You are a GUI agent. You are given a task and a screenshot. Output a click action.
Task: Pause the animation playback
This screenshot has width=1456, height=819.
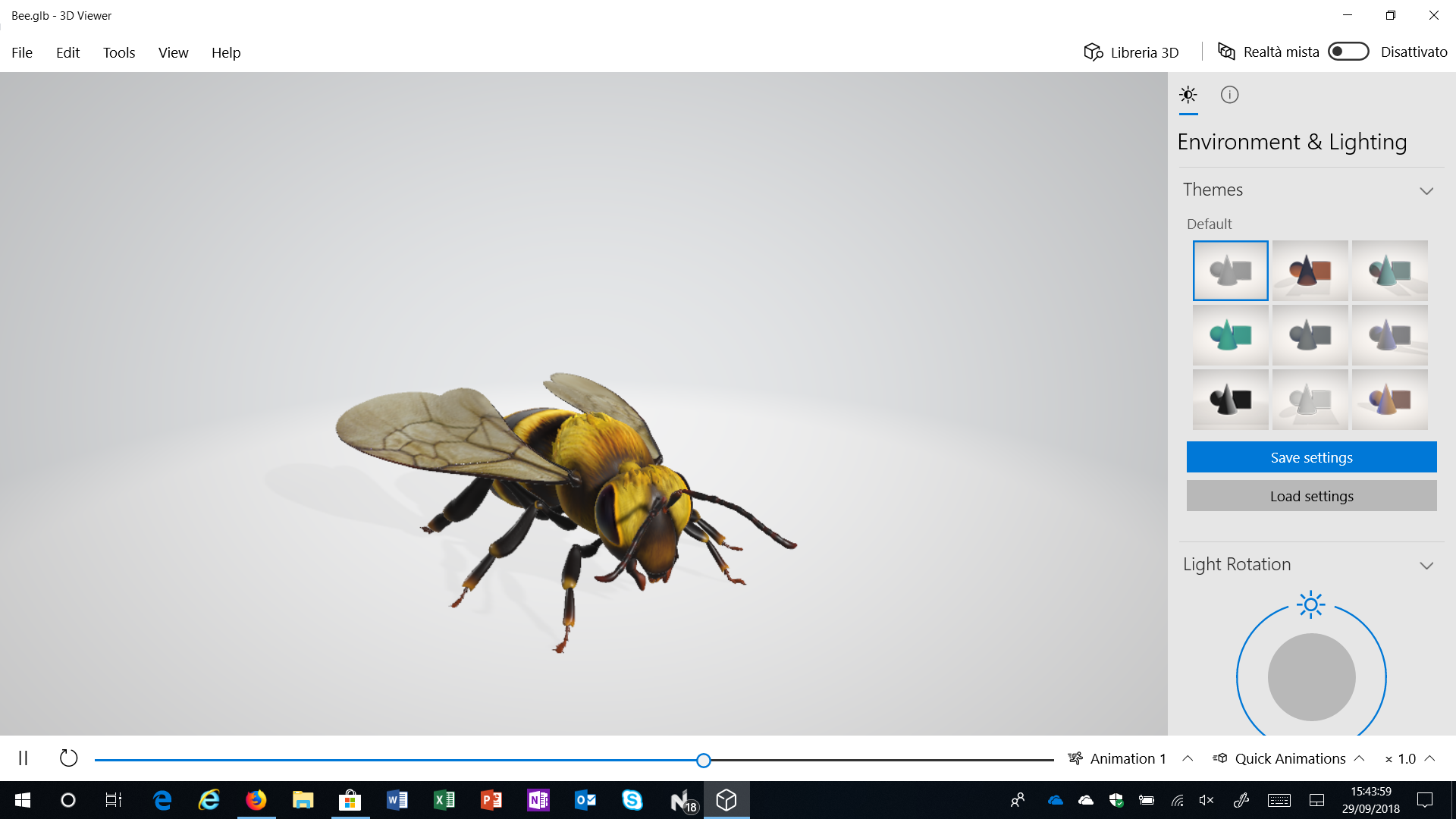pyautogui.click(x=24, y=758)
